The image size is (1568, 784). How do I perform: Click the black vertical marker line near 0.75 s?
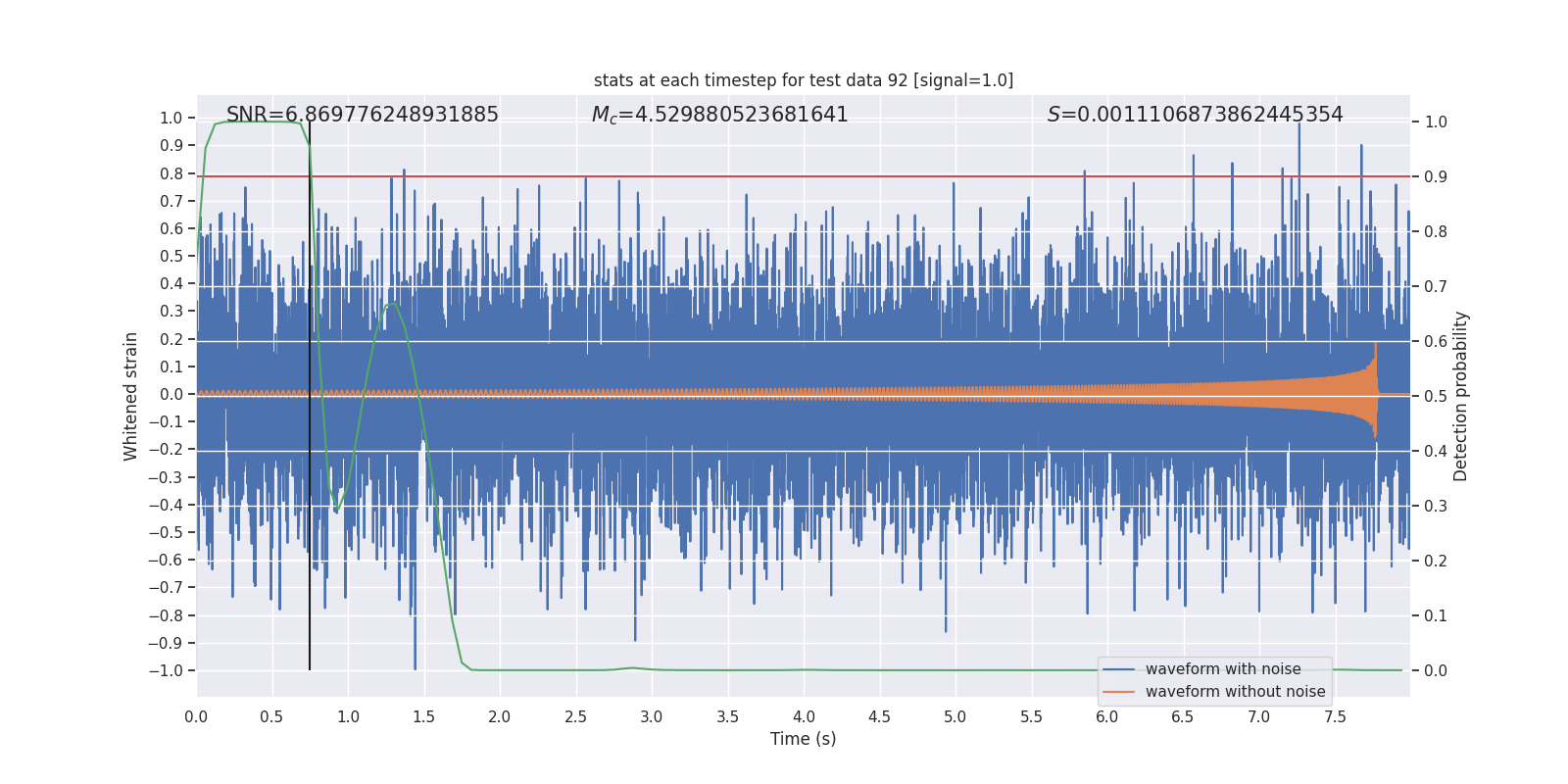(310, 396)
